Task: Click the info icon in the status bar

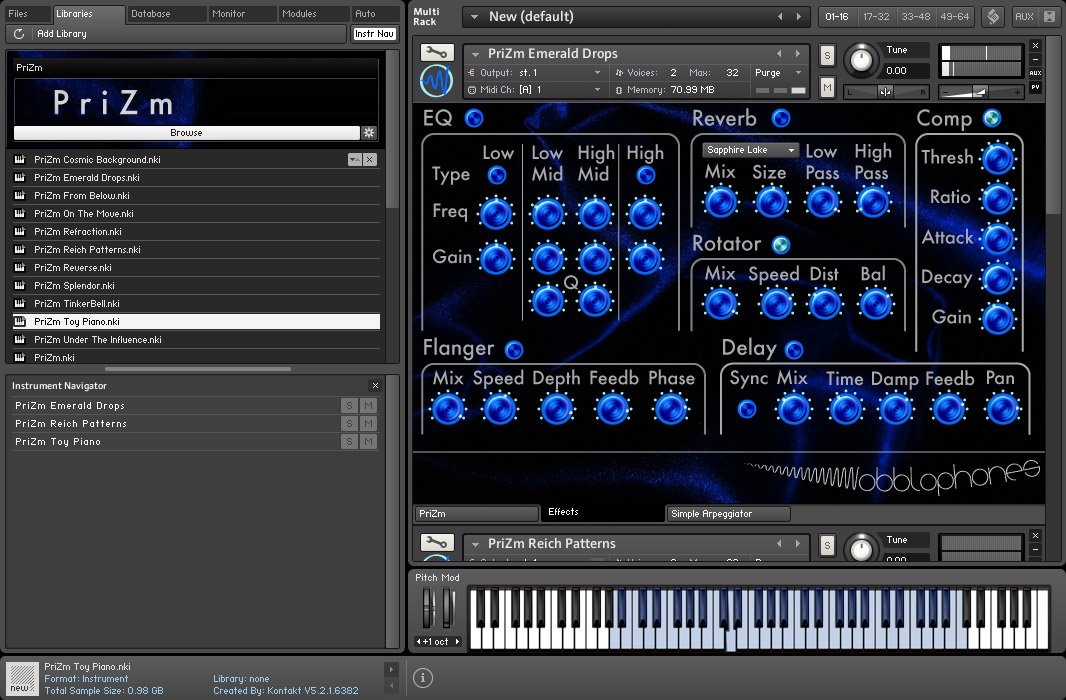Action: [x=423, y=678]
